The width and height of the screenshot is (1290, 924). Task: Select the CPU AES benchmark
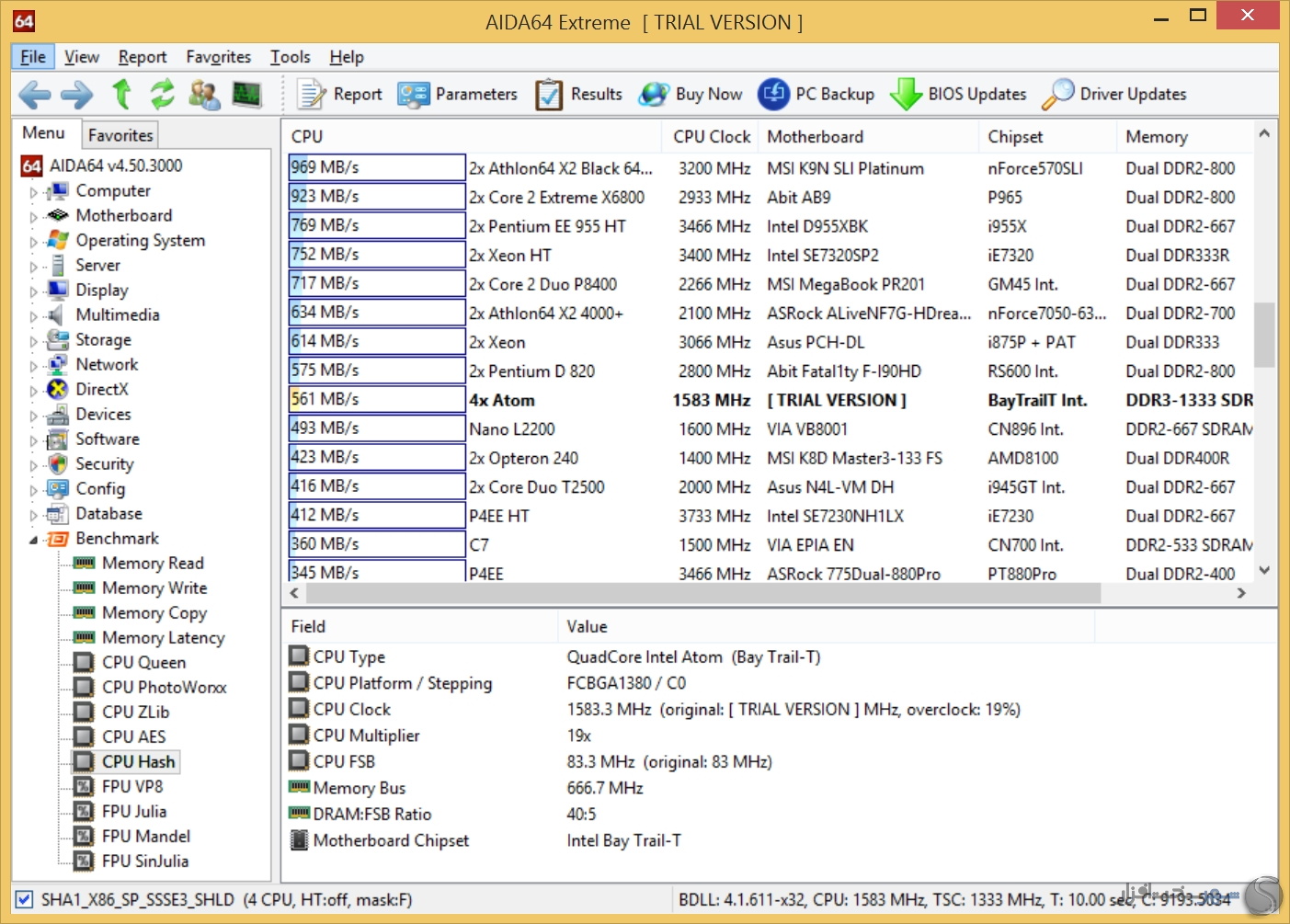(133, 736)
